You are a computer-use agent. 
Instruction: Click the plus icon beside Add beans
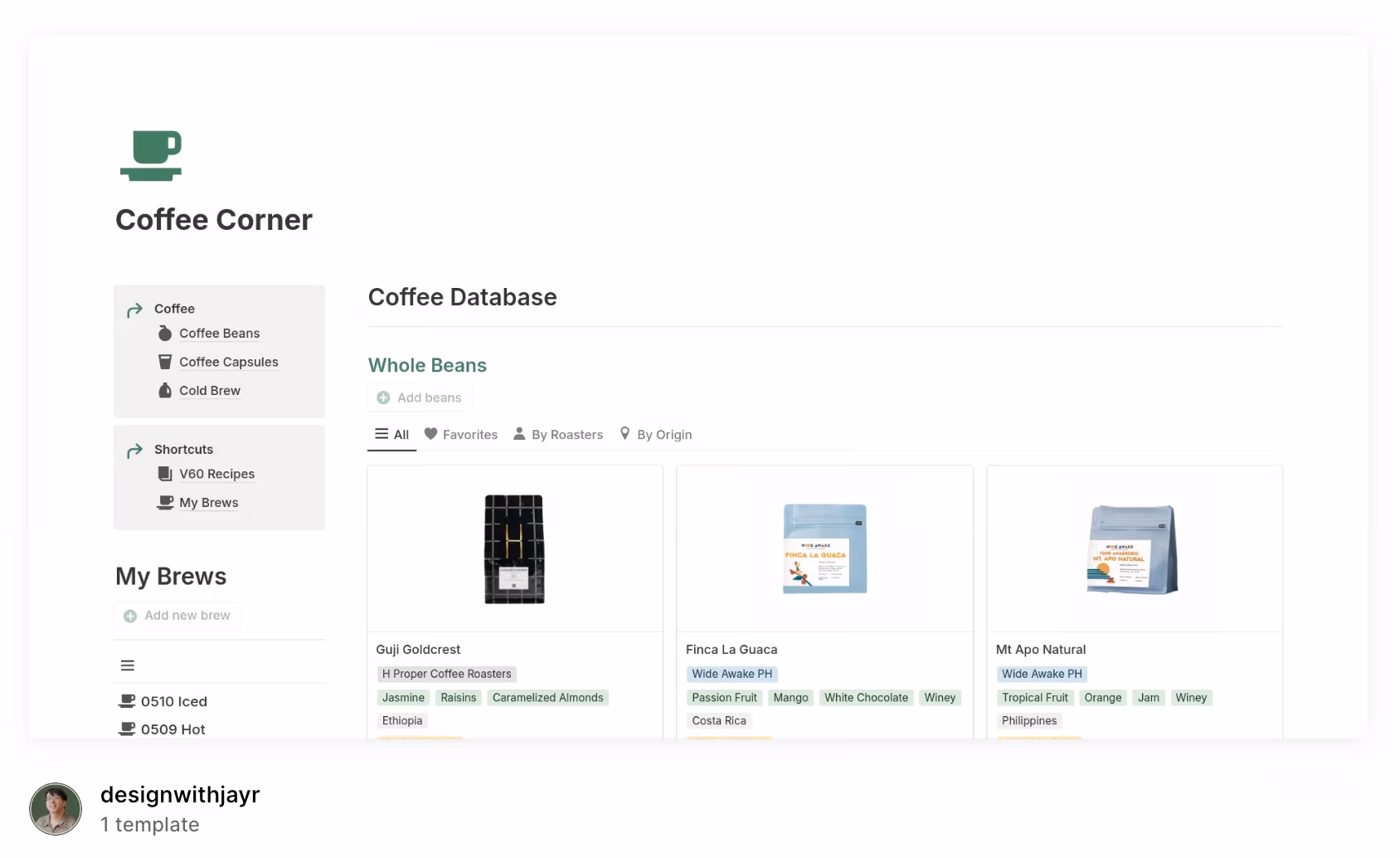tap(383, 398)
